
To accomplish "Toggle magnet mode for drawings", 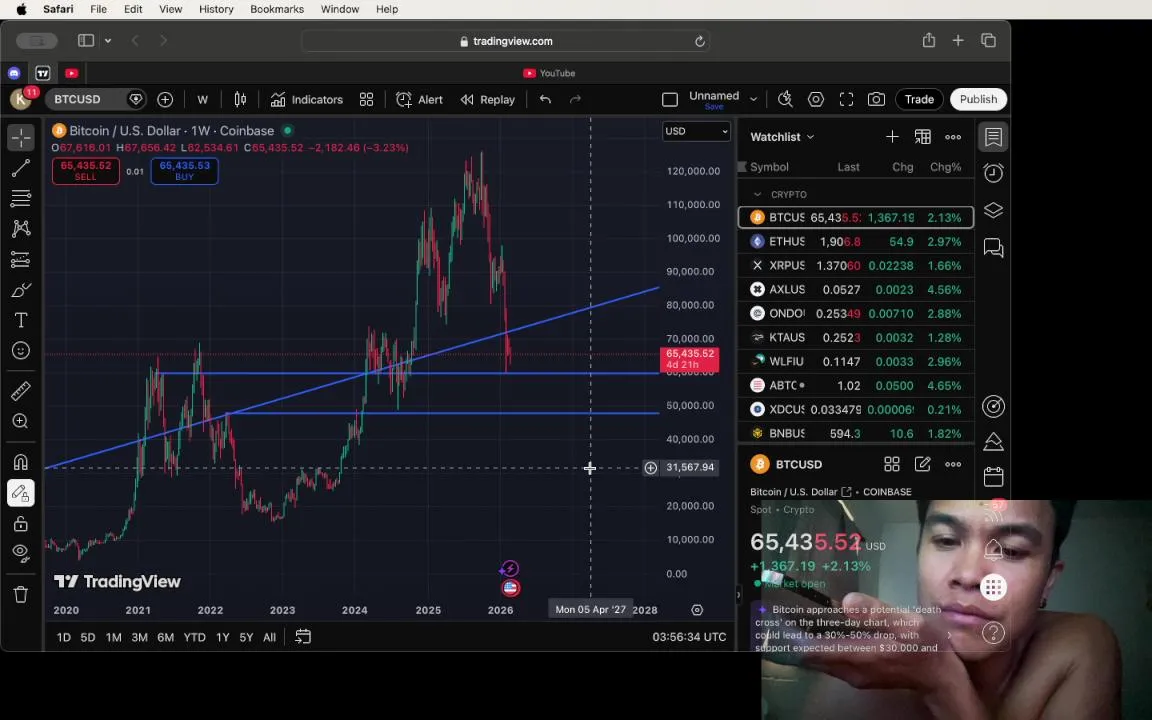I will (21, 462).
